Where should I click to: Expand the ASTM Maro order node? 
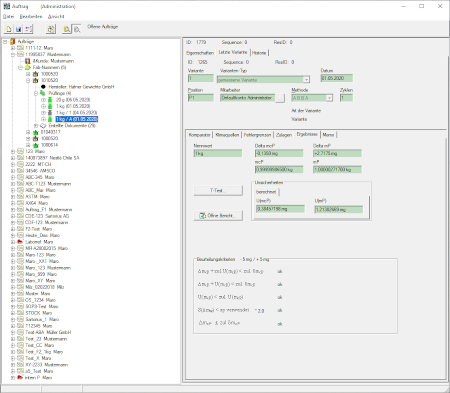13,197
